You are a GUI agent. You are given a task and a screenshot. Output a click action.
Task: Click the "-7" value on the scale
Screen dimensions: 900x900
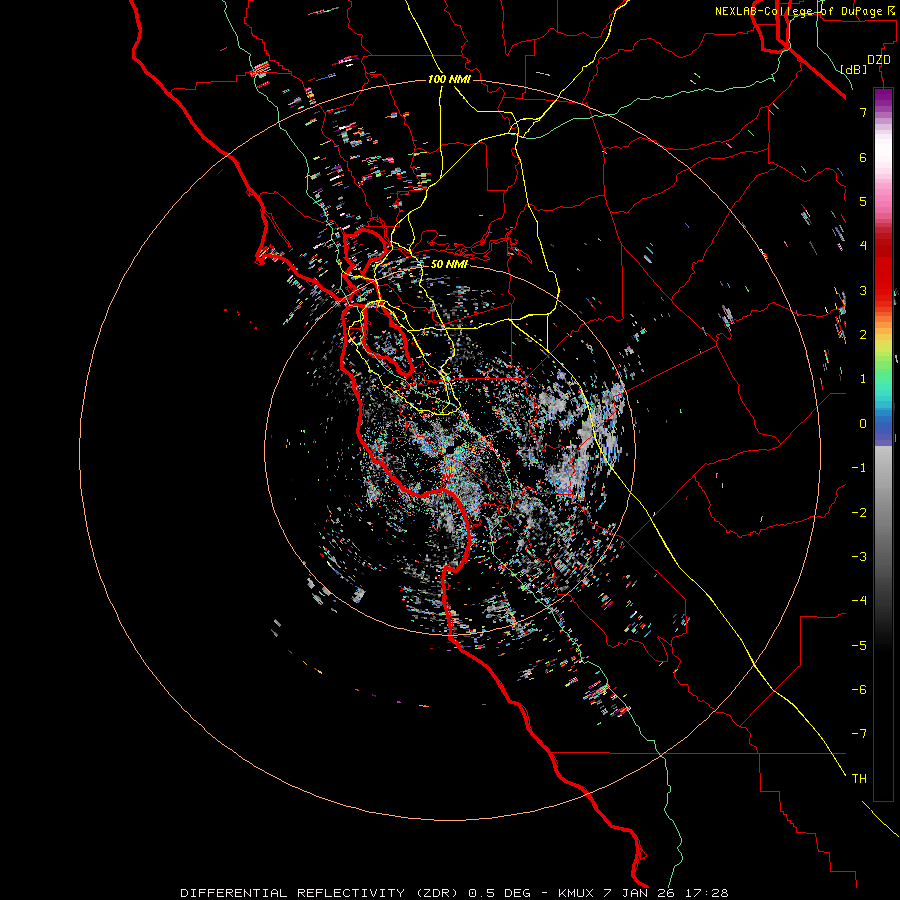[x=859, y=734]
